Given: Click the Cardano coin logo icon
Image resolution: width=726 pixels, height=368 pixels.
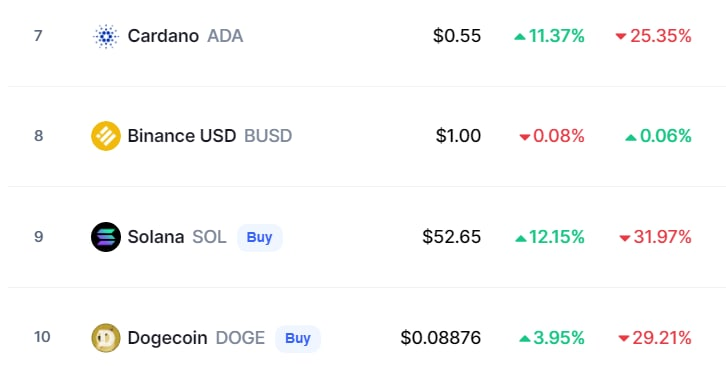Looking at the screenshot, I should [x=106, y=36].
